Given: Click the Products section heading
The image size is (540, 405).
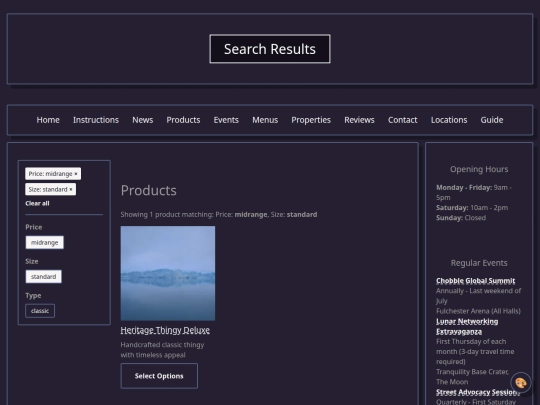Looking at the screenshot, I should click(x=148, y=190).
